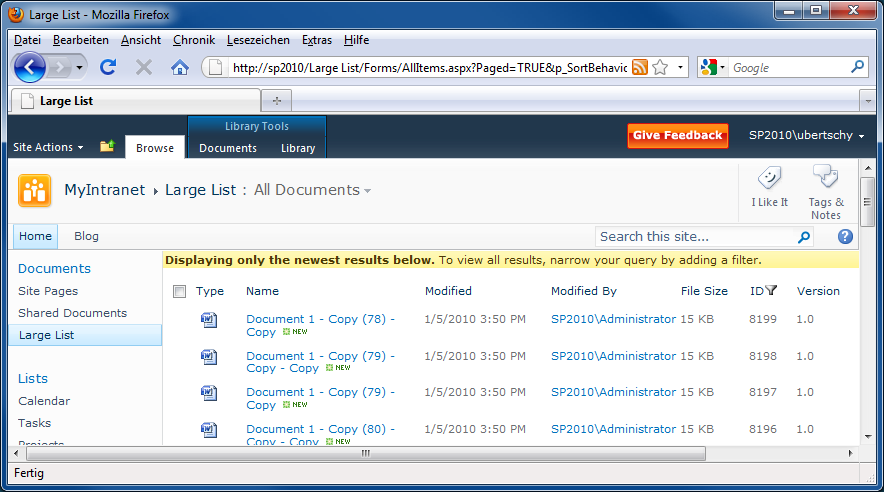
Task: Toggle the select-all checkbox in list header
Action: coord(179,292)
